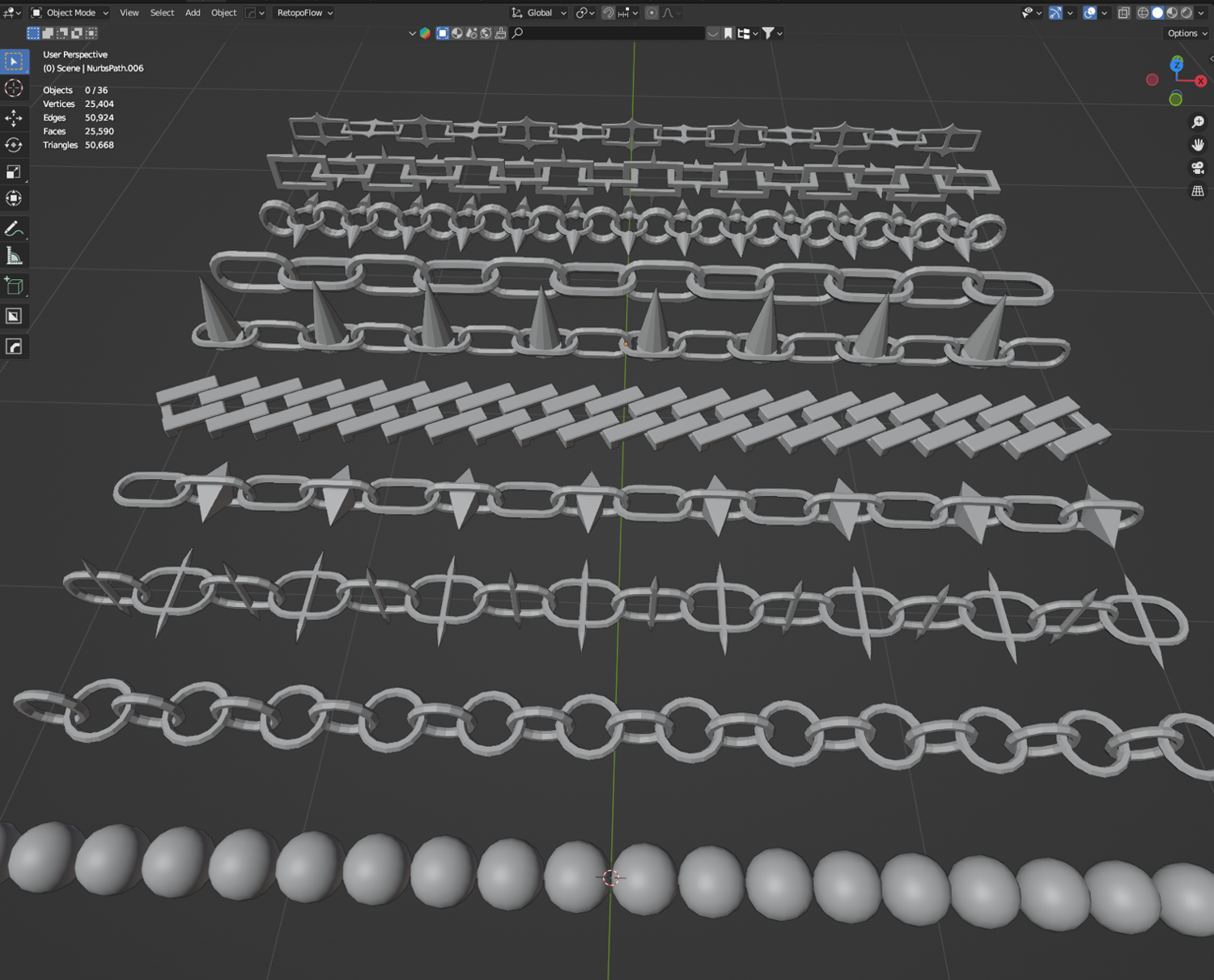Click the colorful hexagon cube icon

tap(425, 33)
